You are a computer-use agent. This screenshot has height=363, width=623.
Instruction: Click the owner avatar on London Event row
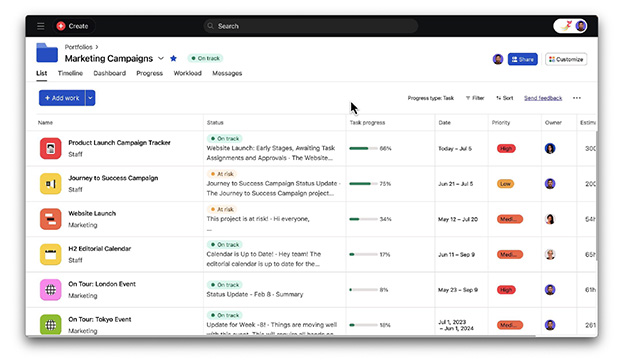click(x=549, y=290)
